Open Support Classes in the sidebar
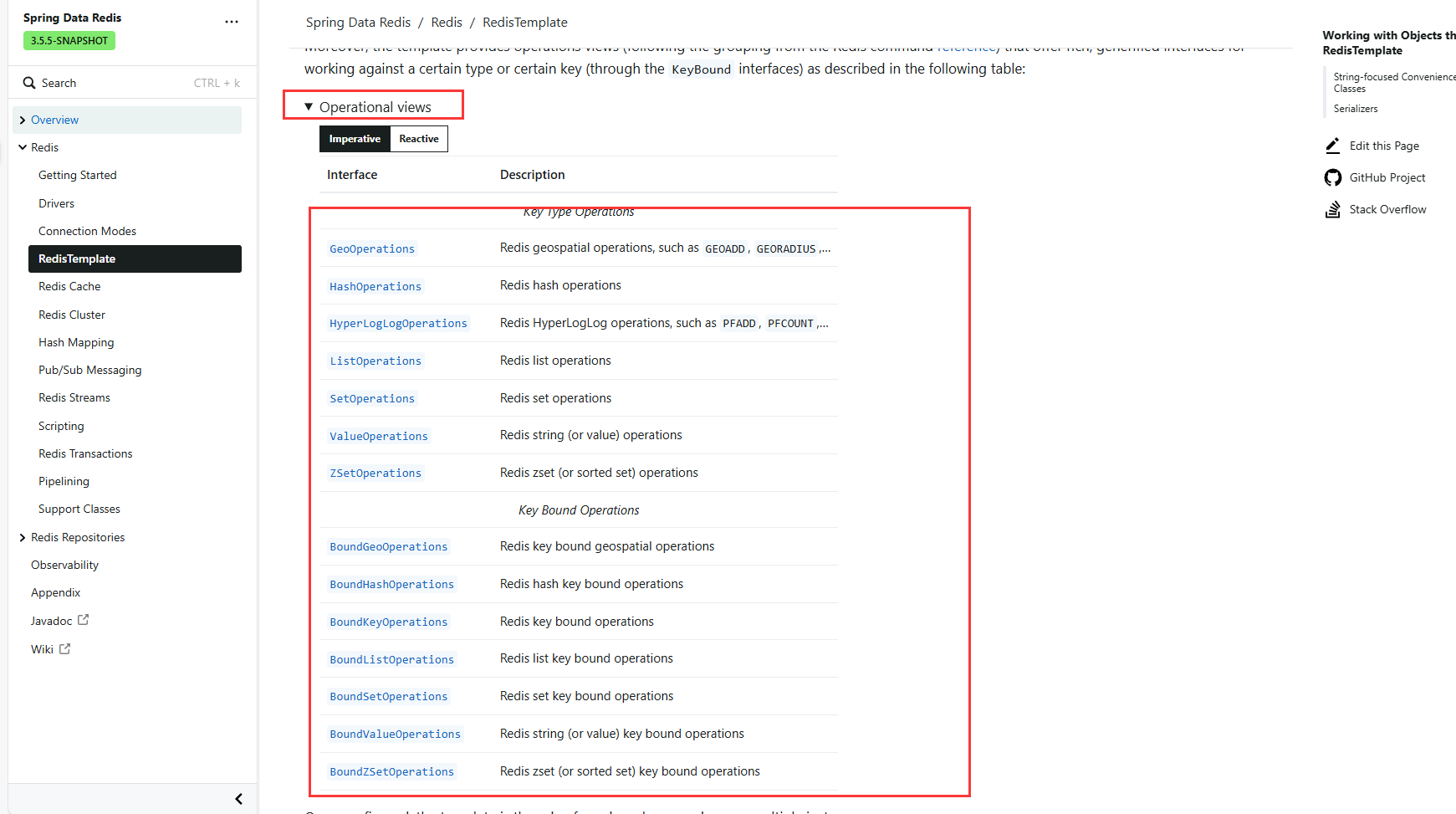 (79, 509)
